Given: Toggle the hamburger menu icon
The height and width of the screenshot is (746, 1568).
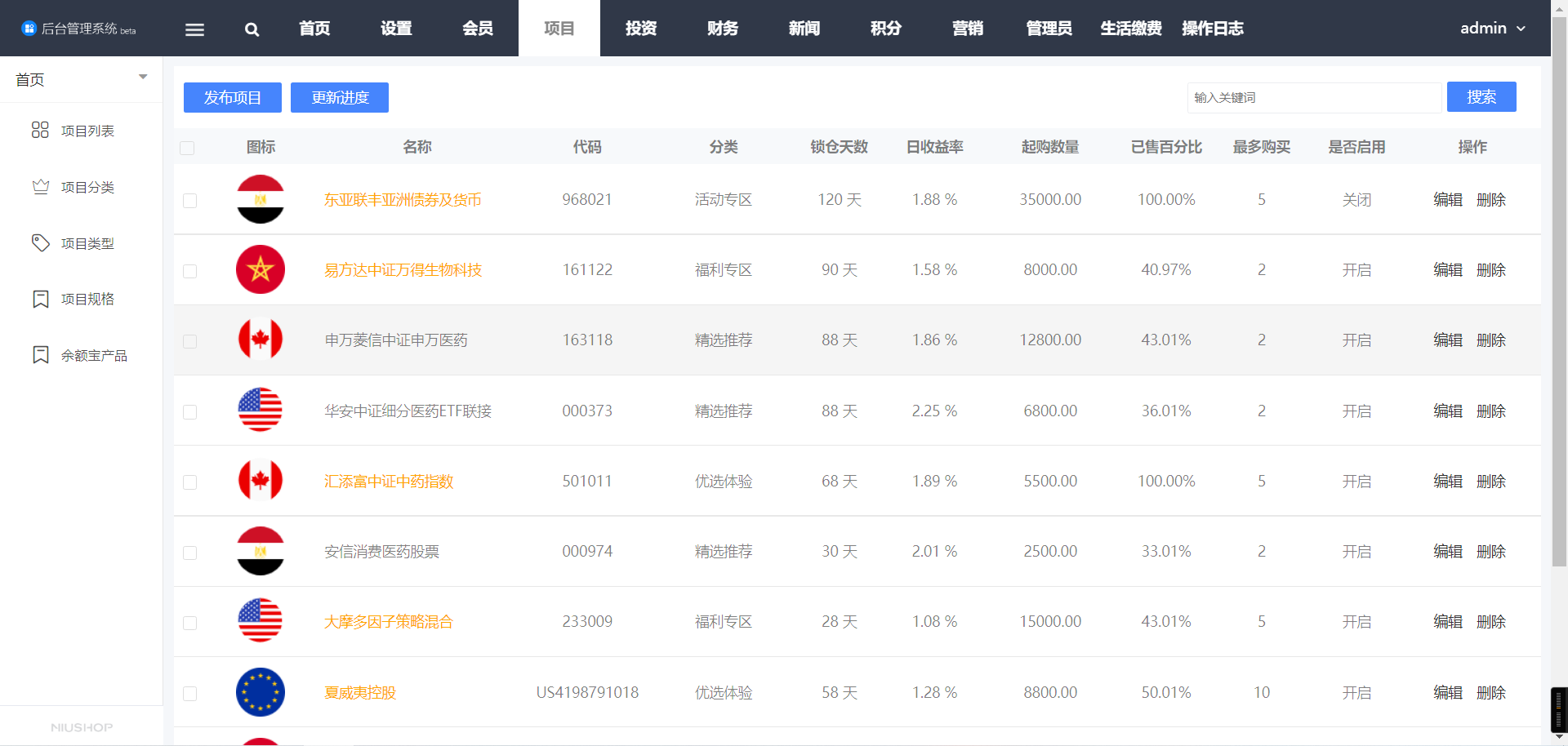Looking at the screenshot, I should coord(194,29).
